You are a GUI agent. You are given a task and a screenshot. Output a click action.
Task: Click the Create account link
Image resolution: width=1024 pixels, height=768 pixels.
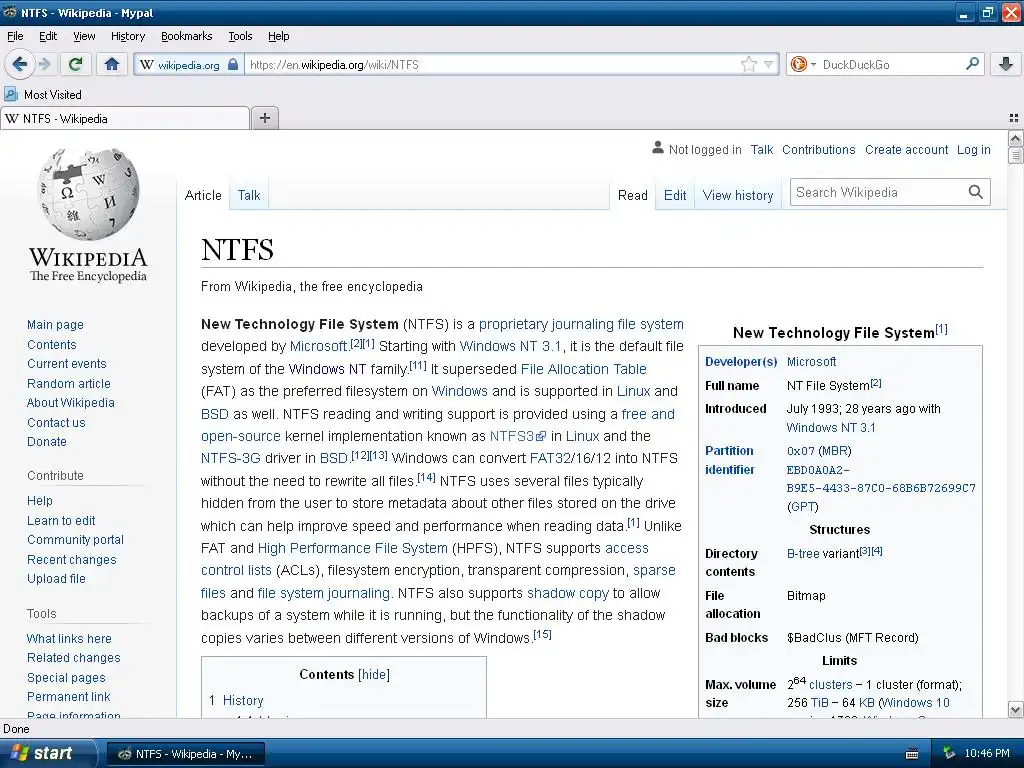pos(906,150)
